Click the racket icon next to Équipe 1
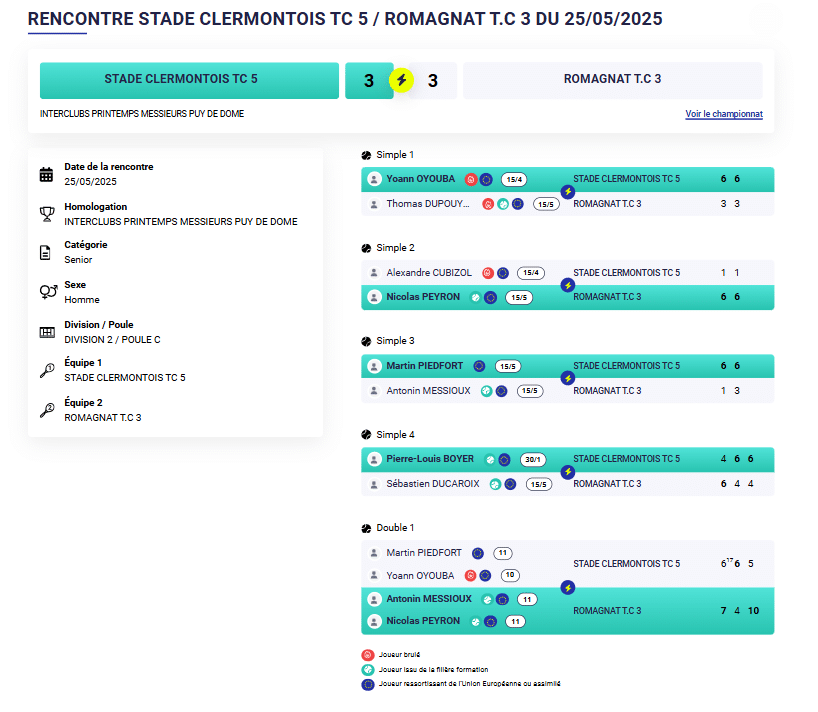The height and width of the screenshot is (712, 818). 46,370
